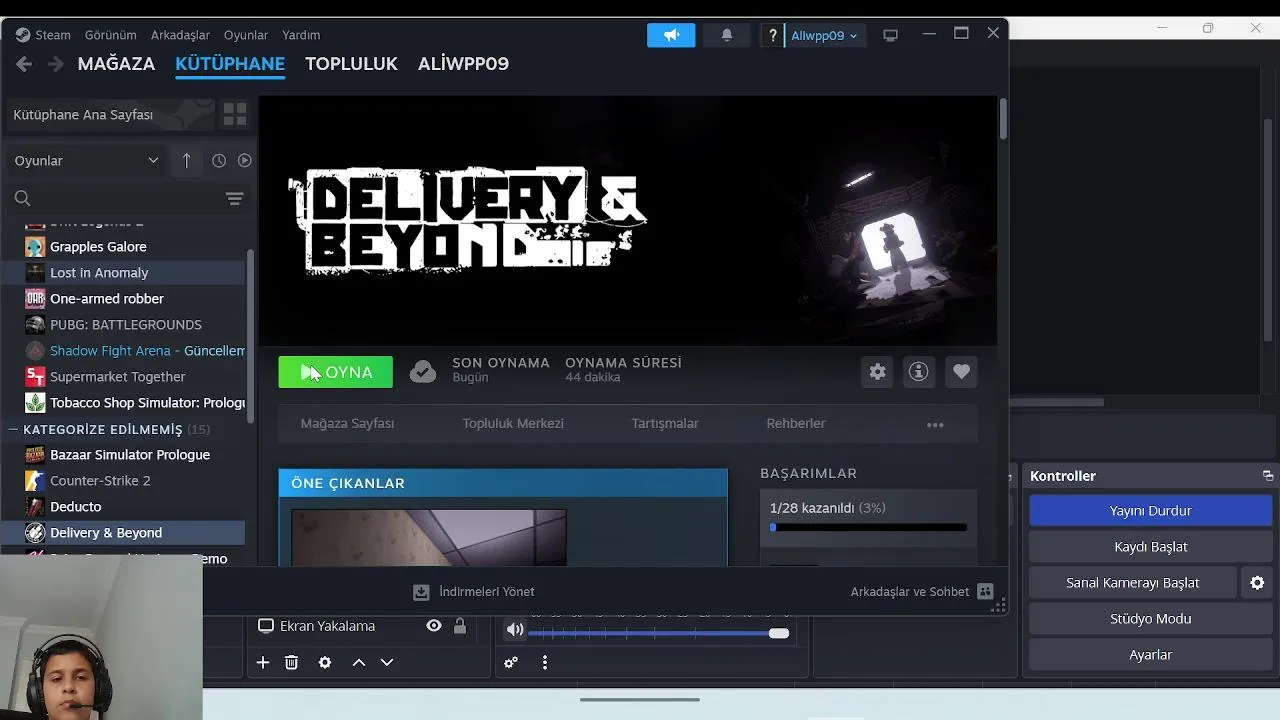The image size is (1280, 720).
Task: Open OBS audio mixer three-dot menu
Action: pos(545,662)
